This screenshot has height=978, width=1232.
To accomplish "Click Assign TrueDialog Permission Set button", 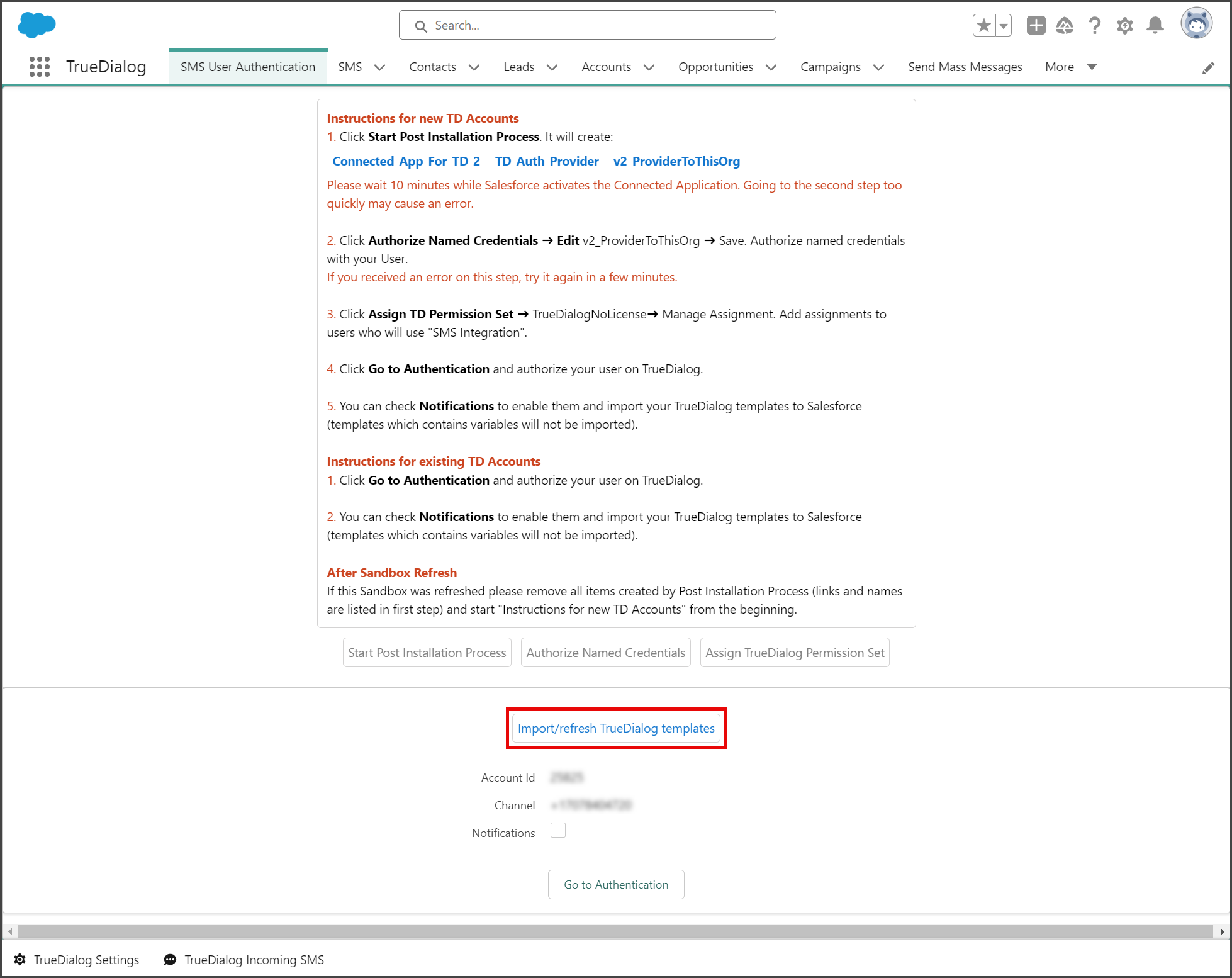I will tap(795, 653).
